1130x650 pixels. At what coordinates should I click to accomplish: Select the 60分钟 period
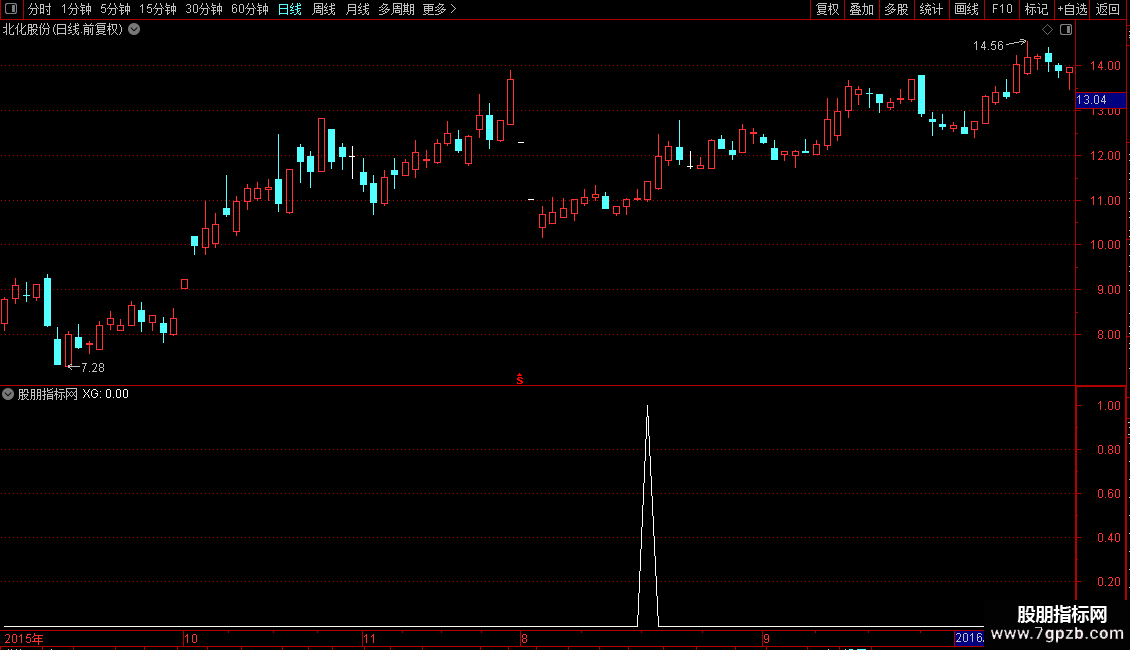[x=249, y=9]
